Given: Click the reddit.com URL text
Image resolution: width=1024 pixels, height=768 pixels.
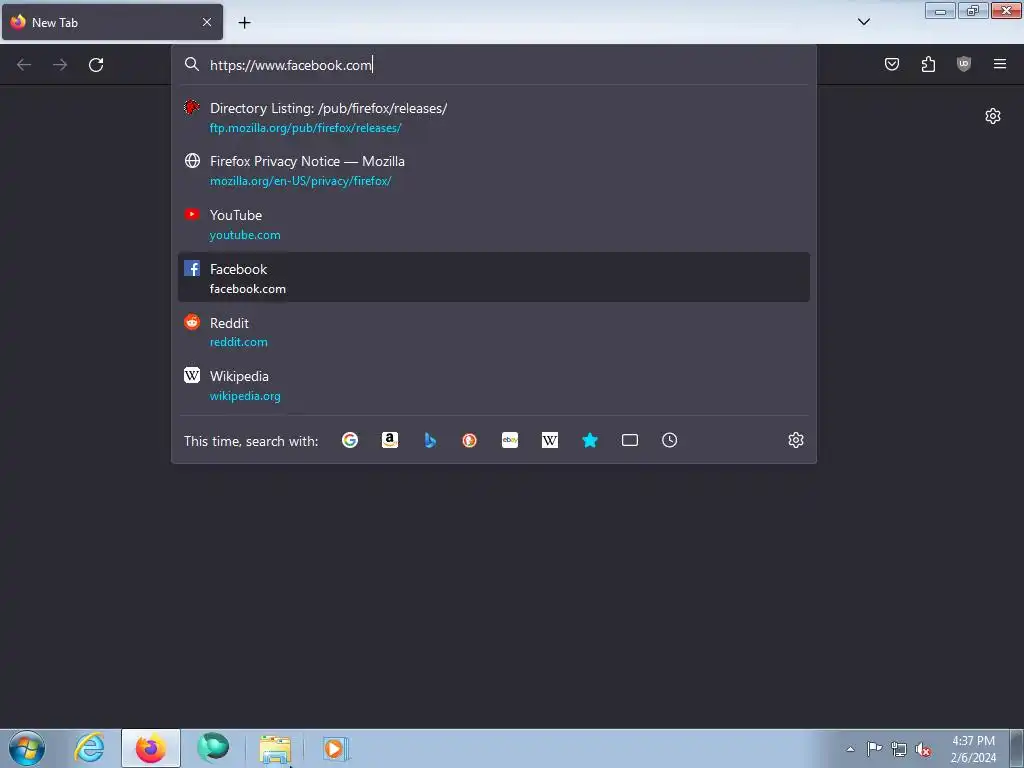Looking at the screenshot, I should (x=238, y=342).
